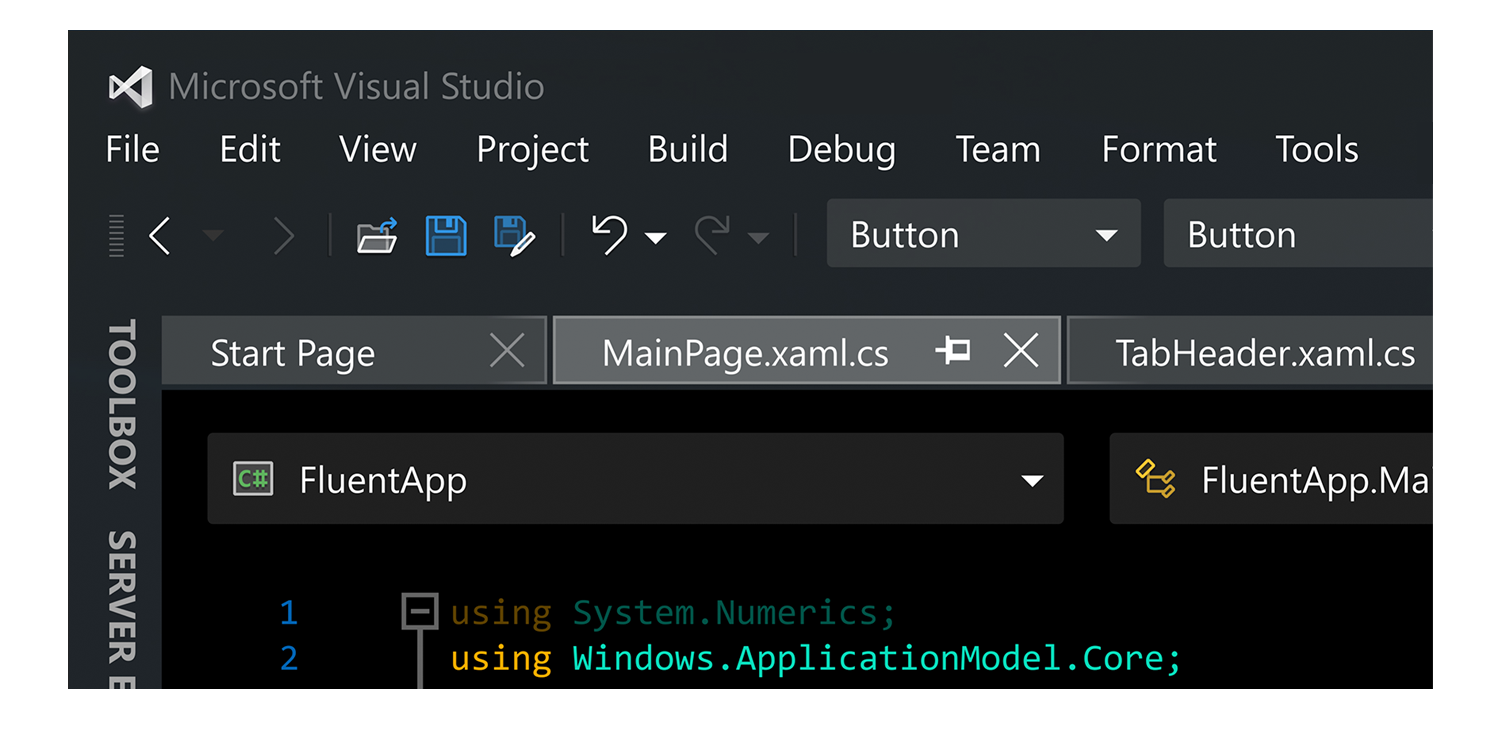1500x740 pixels.
Task: Open the undo history dropdown arrow
Action: click(655, 238)
